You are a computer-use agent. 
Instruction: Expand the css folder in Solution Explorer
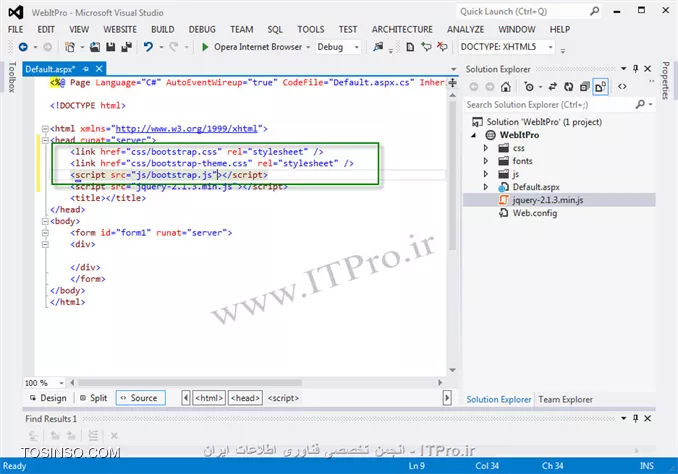[x=486, y=148]
